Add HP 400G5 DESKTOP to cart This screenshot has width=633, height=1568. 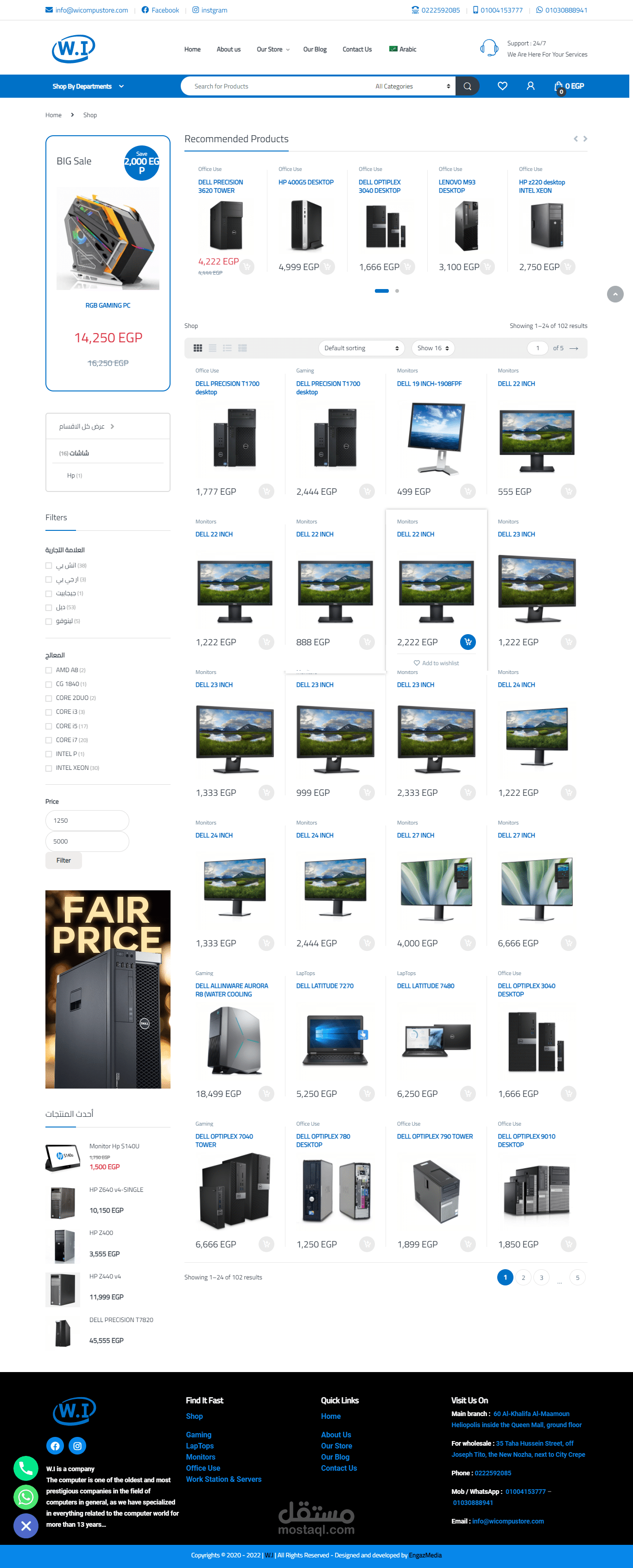pyautogui.click(x=327, y=267)
